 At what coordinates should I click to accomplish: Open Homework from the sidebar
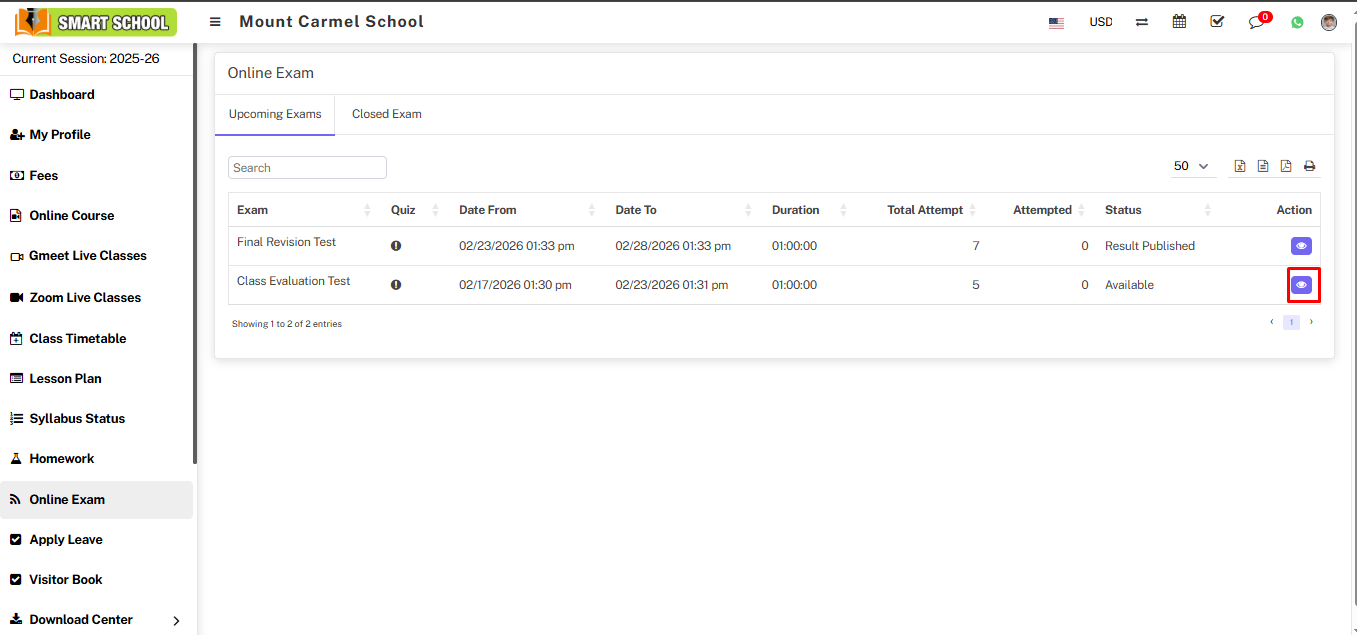point(61,458)
